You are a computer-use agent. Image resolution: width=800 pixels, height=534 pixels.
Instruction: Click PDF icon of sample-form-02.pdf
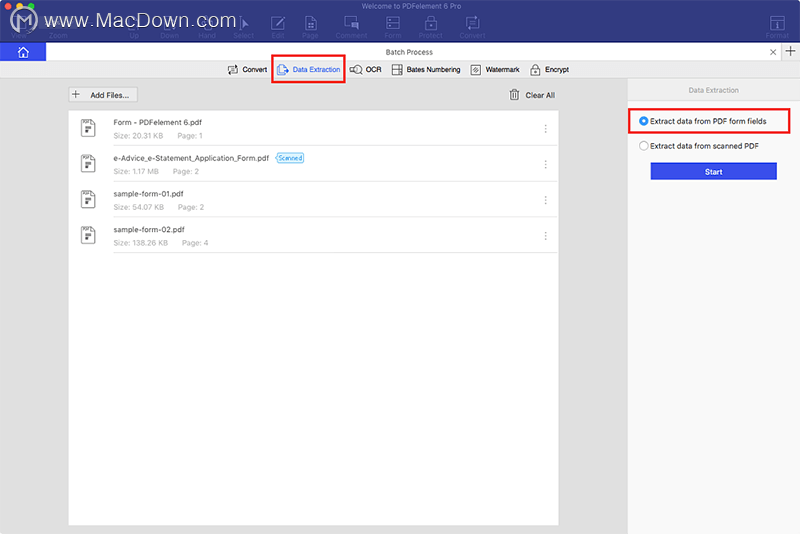click(x=88, y=235)
